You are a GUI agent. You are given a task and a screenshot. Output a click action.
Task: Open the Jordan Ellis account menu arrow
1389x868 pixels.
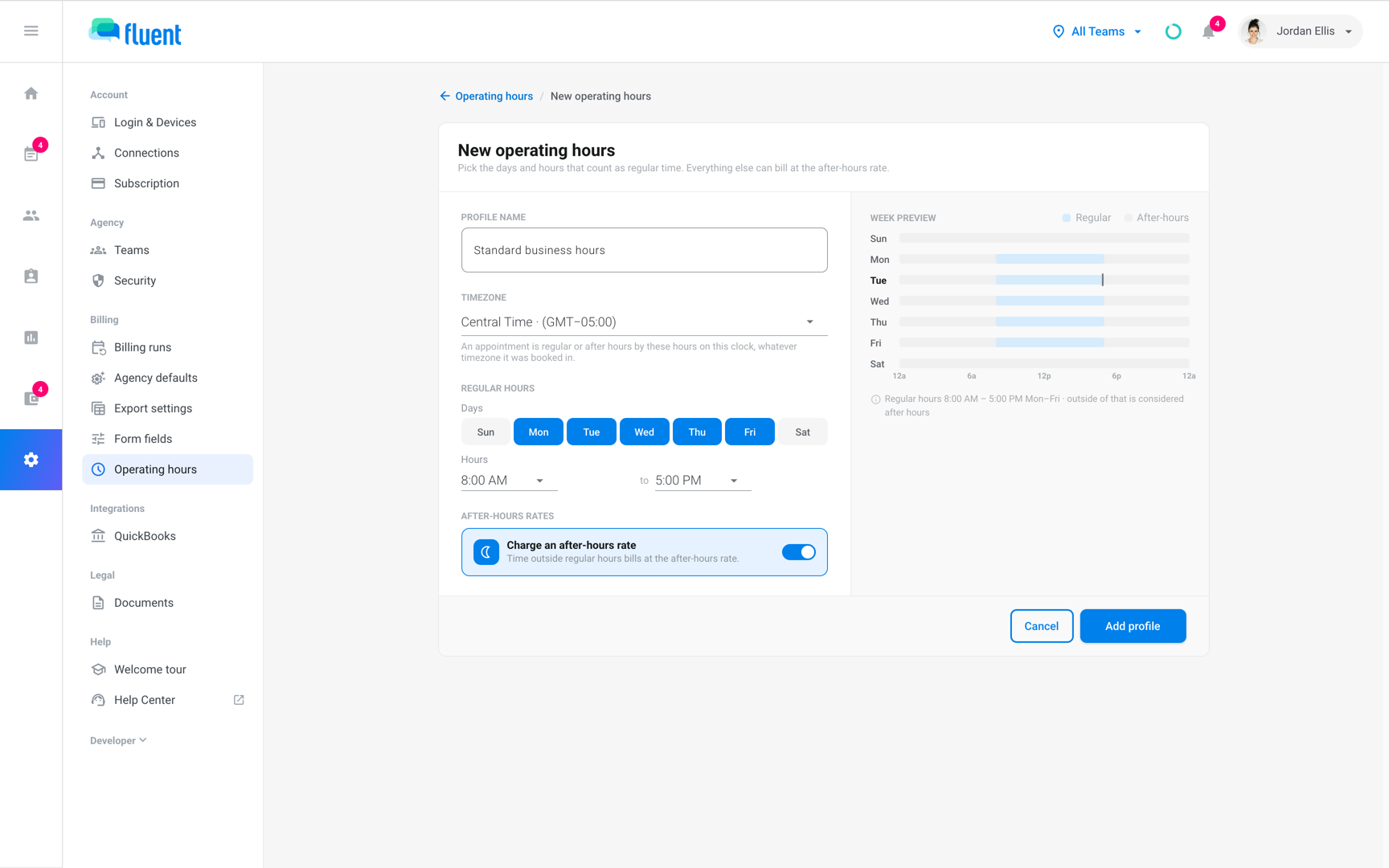[x=1349, y=31]
